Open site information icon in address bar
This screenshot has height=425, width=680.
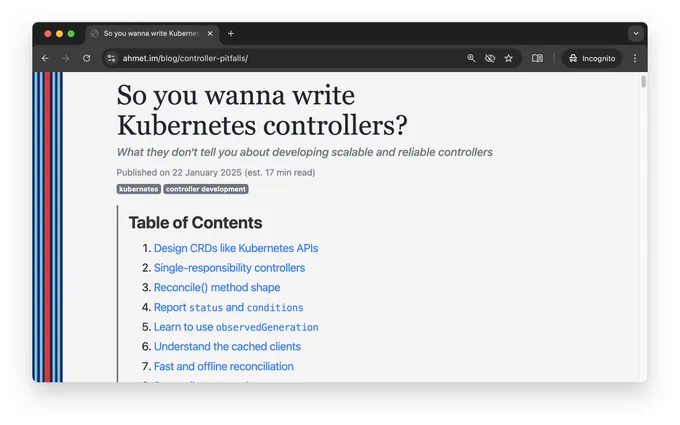111,58
